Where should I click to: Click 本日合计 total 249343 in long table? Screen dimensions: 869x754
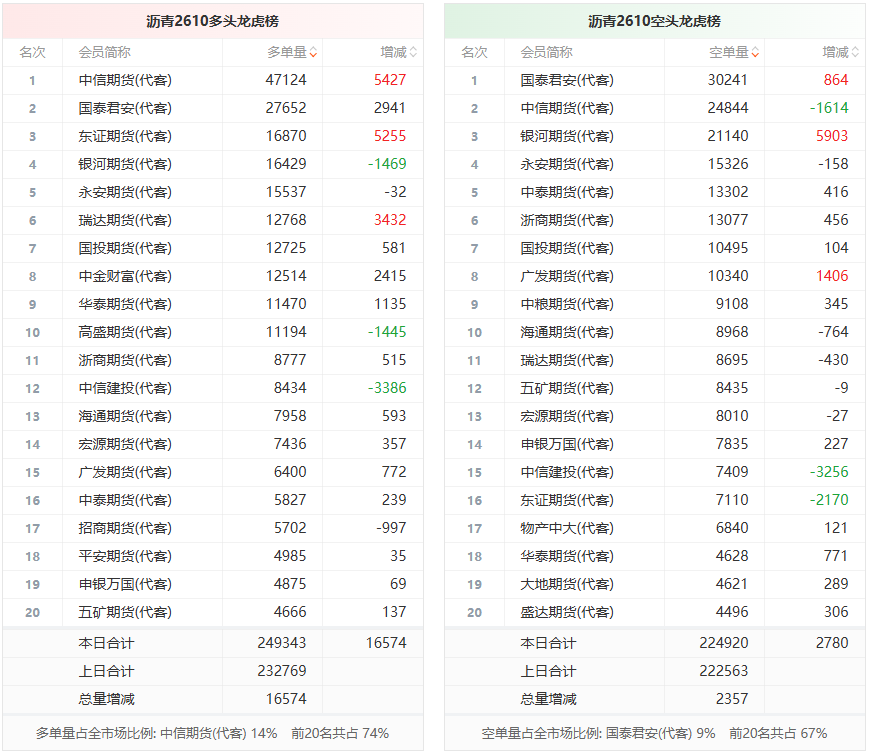(x=282, y=643)
